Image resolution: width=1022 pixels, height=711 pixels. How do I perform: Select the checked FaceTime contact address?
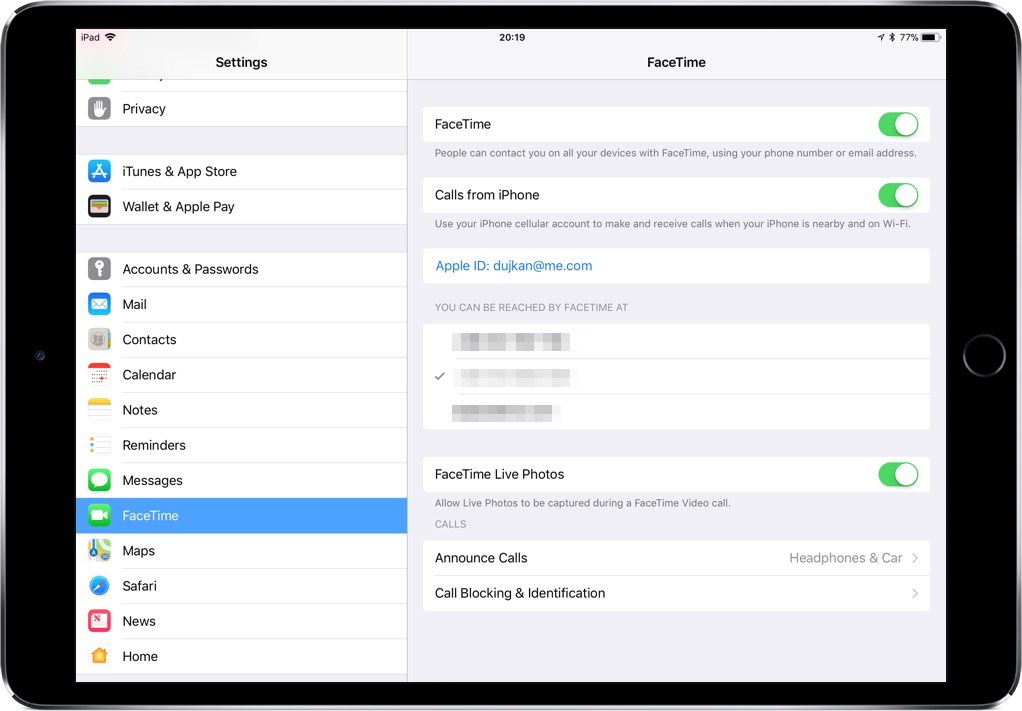tap(676, 377)
